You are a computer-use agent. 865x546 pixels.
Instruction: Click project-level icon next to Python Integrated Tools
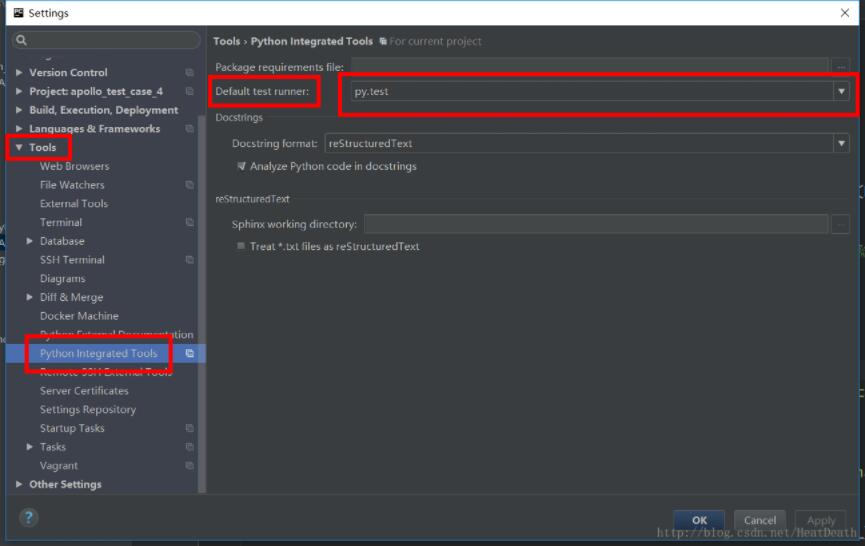[x=189, y=353]
